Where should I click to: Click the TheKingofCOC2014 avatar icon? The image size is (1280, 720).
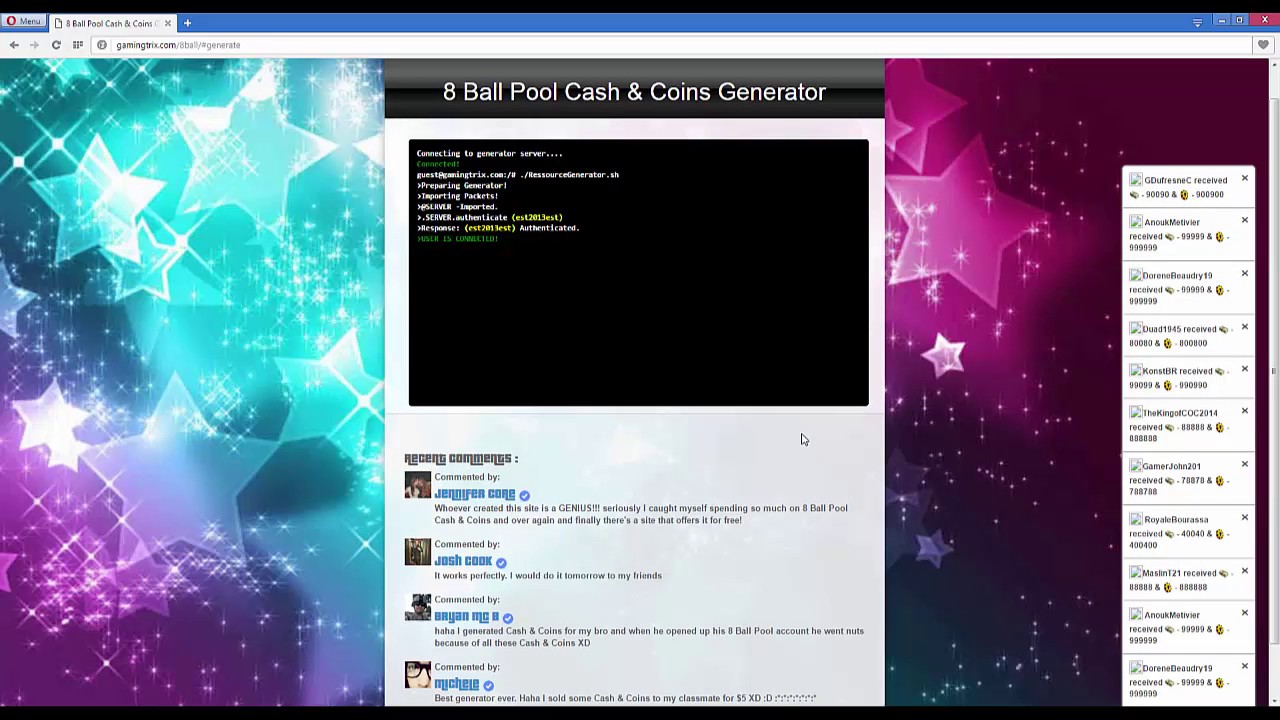(x=1136, y=412)
